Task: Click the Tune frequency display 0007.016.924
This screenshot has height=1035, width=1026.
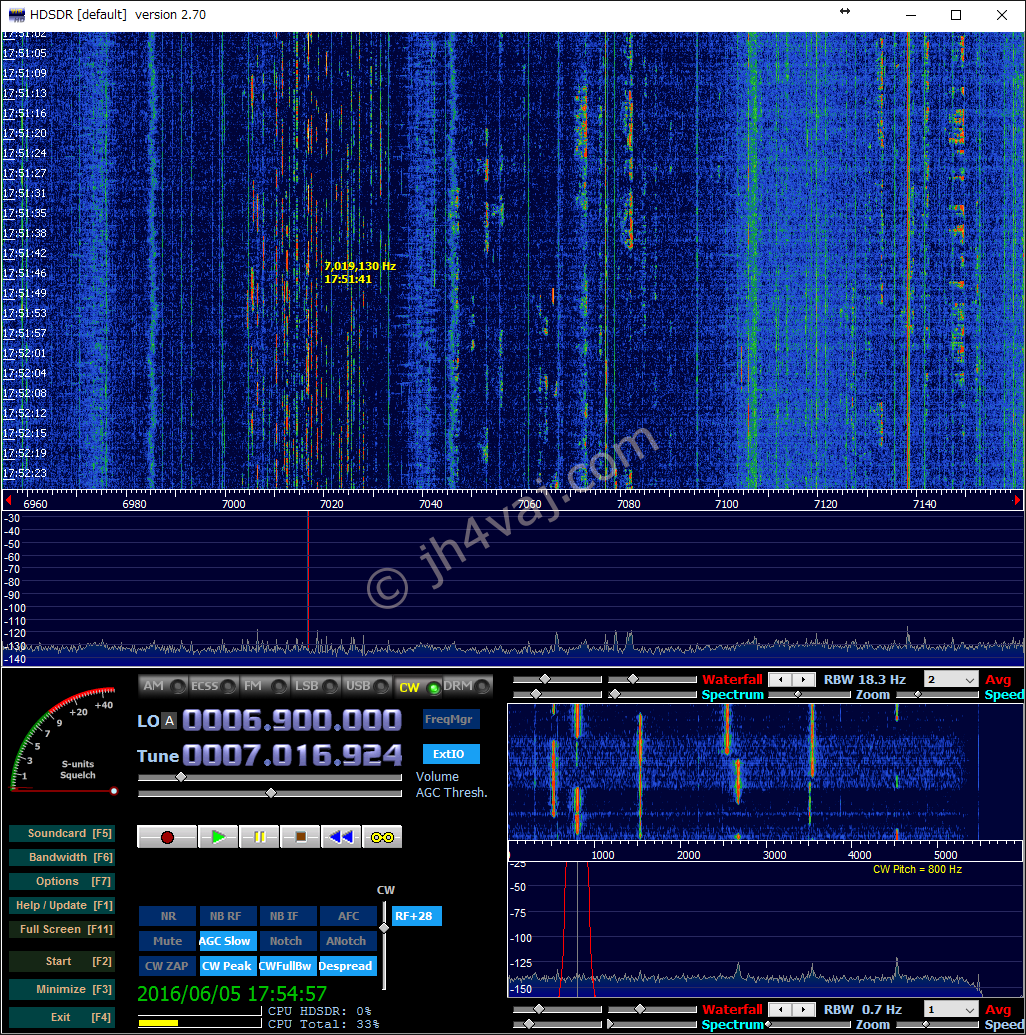Action: (x=292, y=755)
